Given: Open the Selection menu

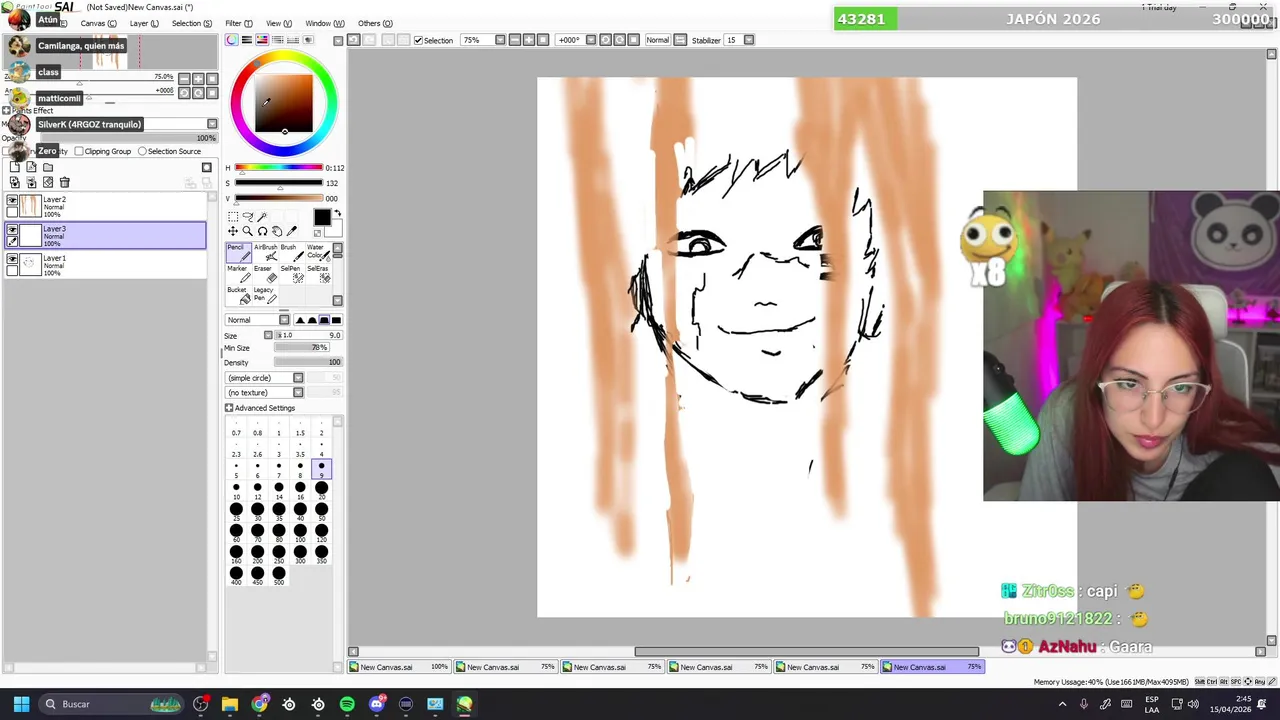Looking at the screenshot, I should [x=192, y=23].
